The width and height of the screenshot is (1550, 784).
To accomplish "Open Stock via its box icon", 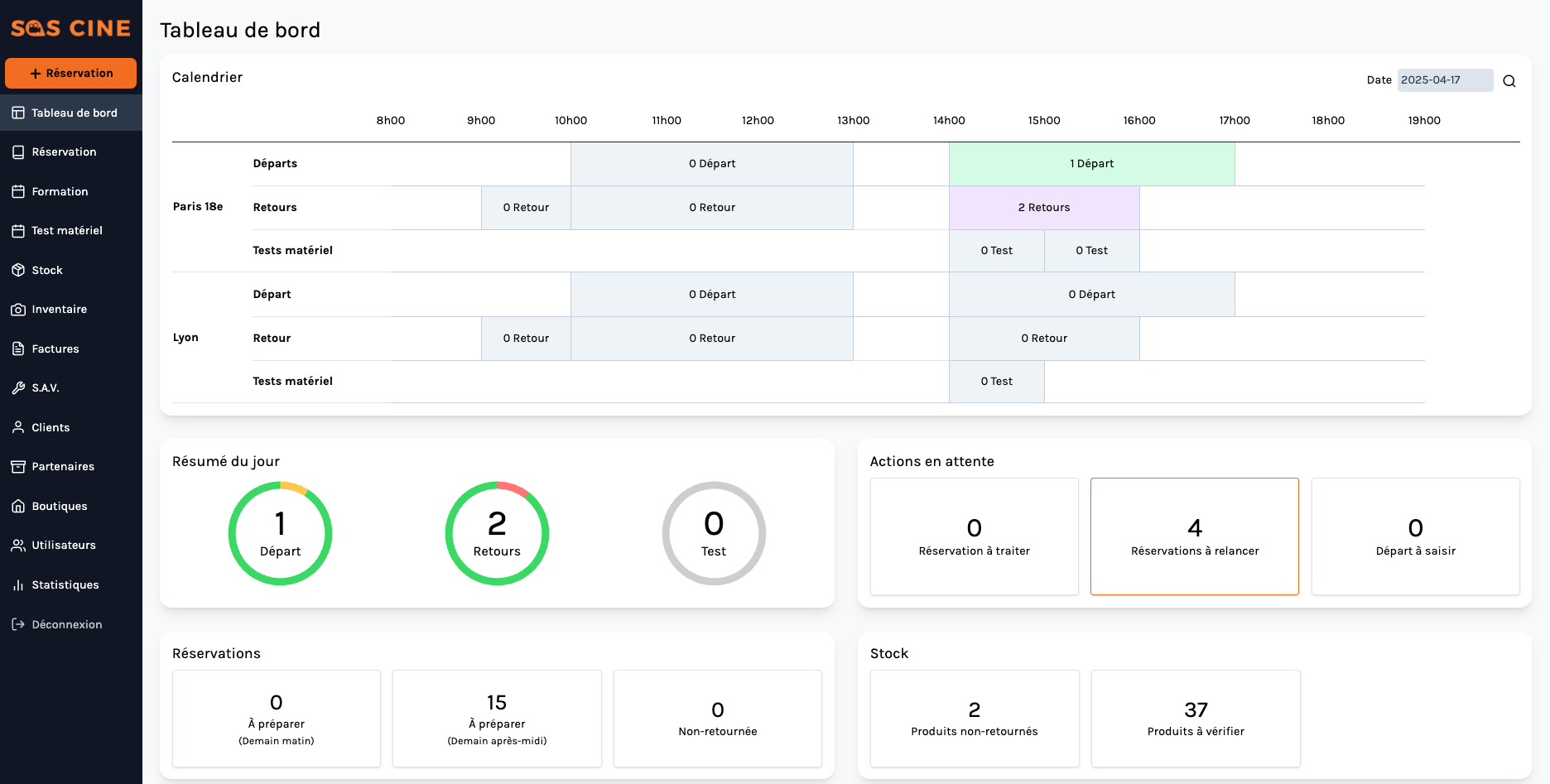I will pos(18,270).
